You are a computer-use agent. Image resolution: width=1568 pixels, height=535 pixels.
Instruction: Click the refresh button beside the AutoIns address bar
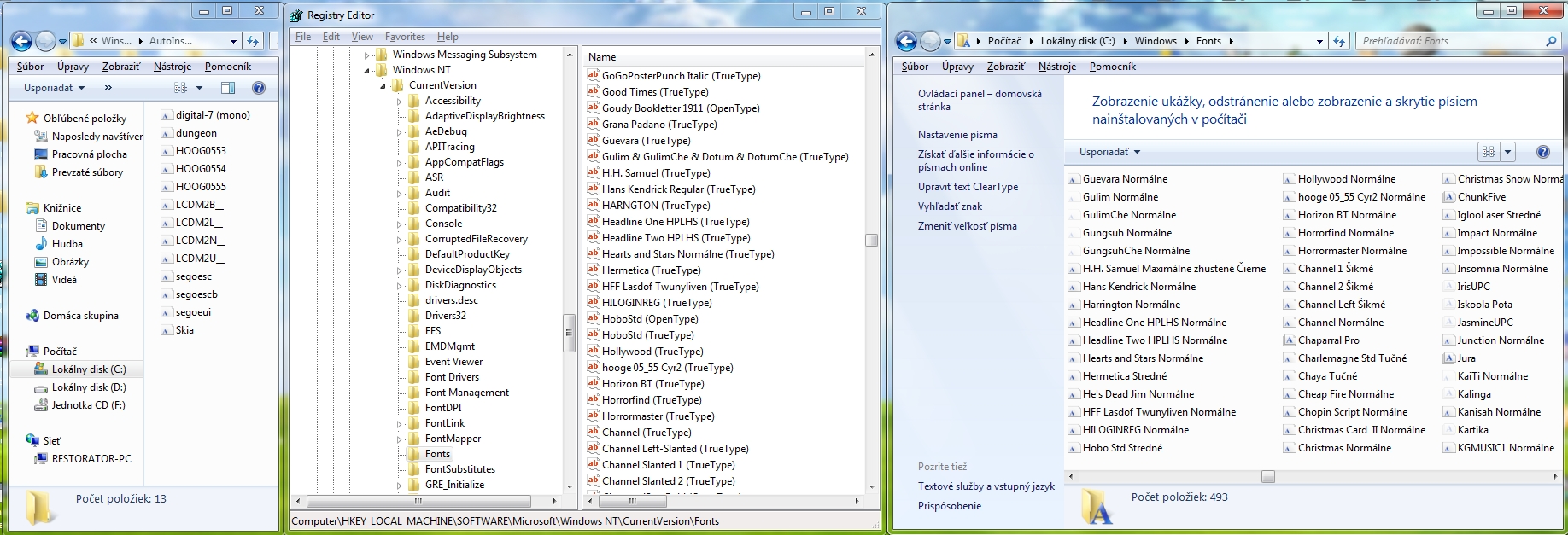pyautogui.click(x=253, y=41)
